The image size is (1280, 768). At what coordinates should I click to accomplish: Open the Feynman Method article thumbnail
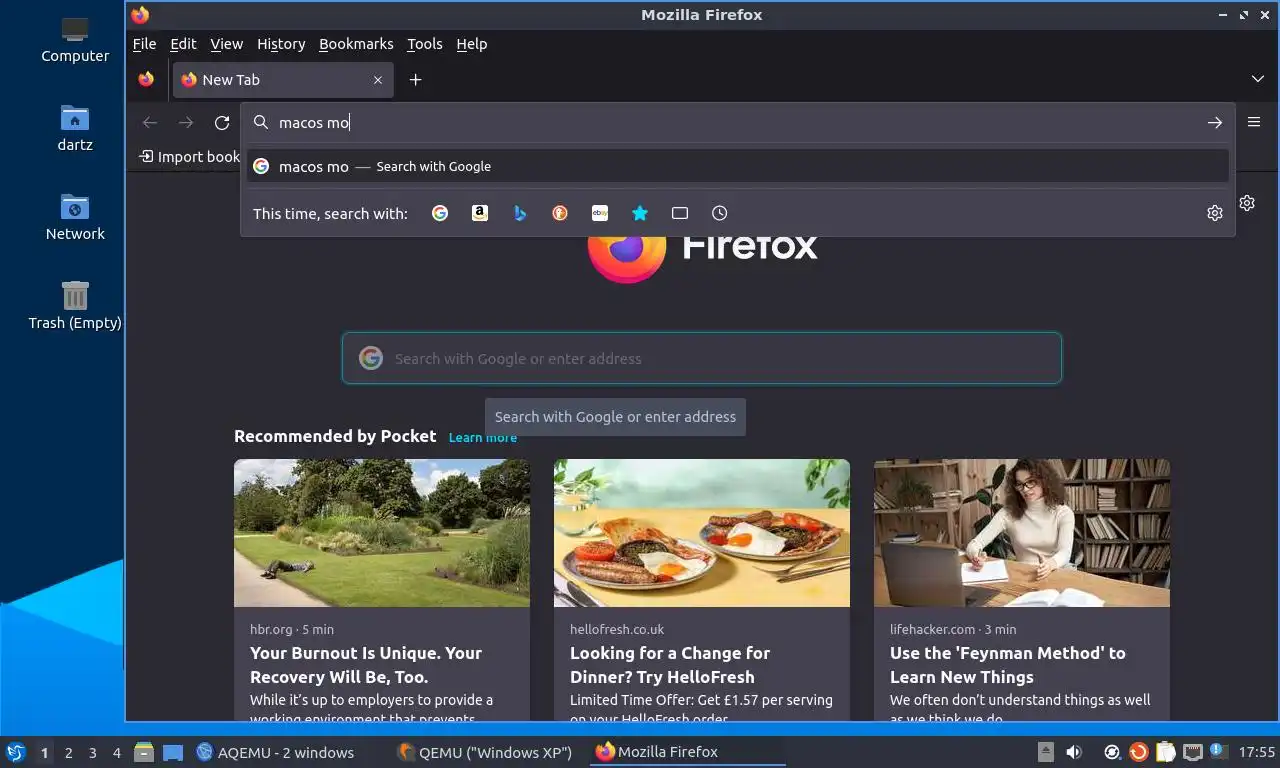click(1022, 533)
